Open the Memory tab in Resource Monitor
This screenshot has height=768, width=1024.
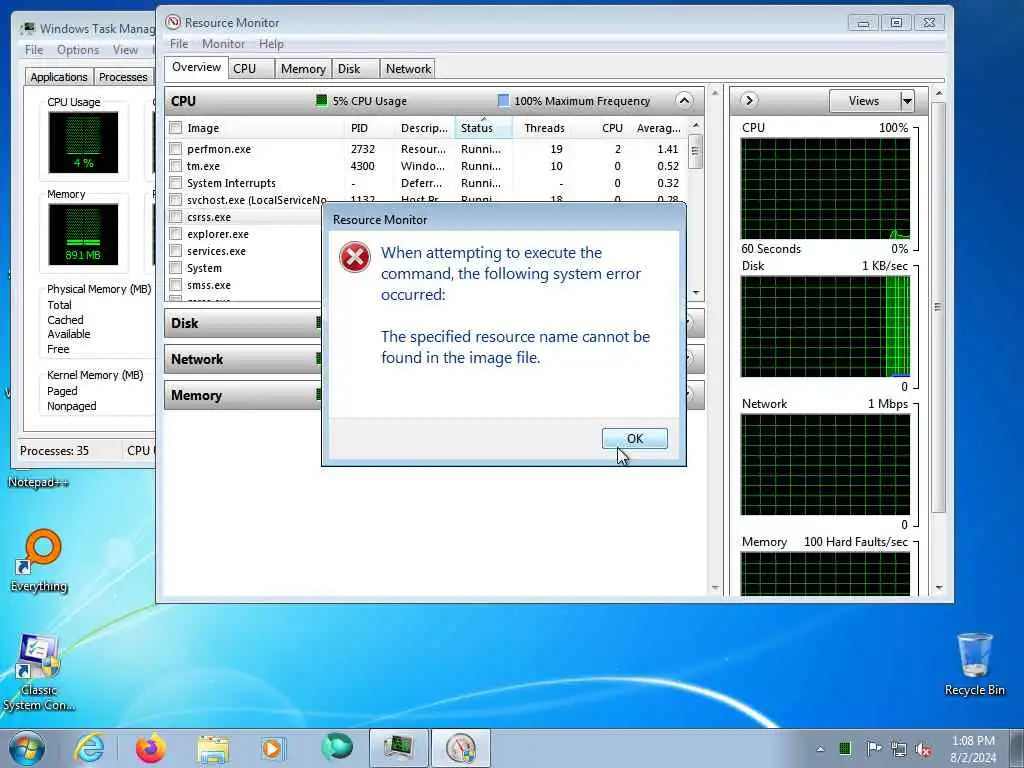coord(303,69)
